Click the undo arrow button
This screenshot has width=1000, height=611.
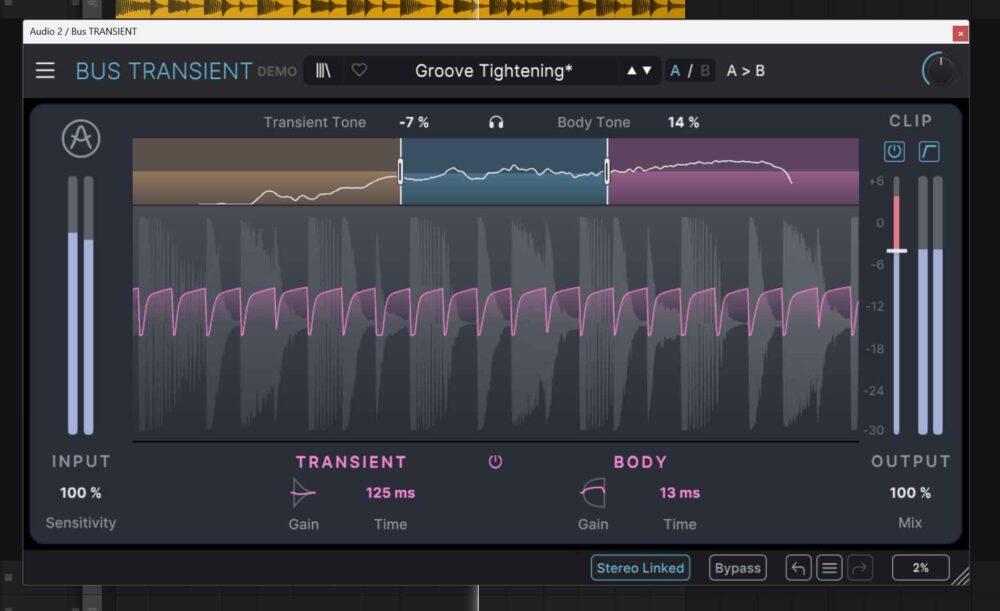pyautogui.click(x=797, y=568)
